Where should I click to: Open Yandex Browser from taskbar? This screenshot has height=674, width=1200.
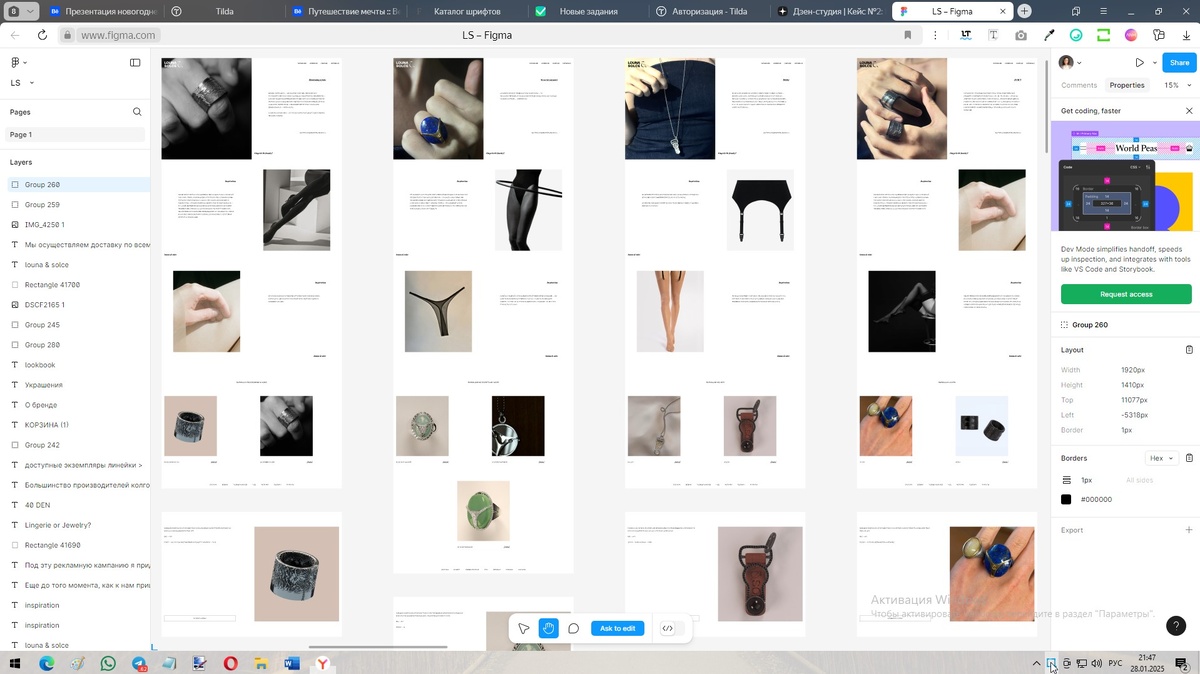[323, 663]
